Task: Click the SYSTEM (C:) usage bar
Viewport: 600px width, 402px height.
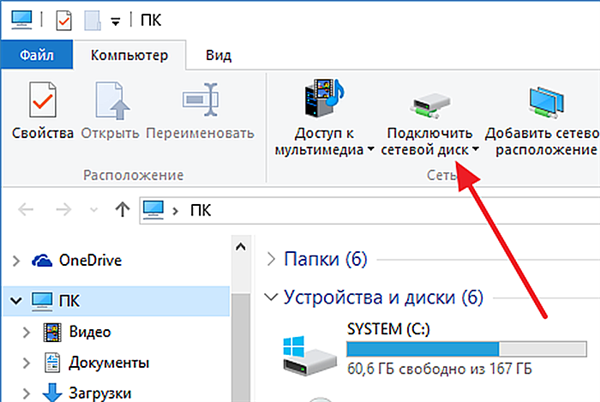Action: [x=466, y=349]
